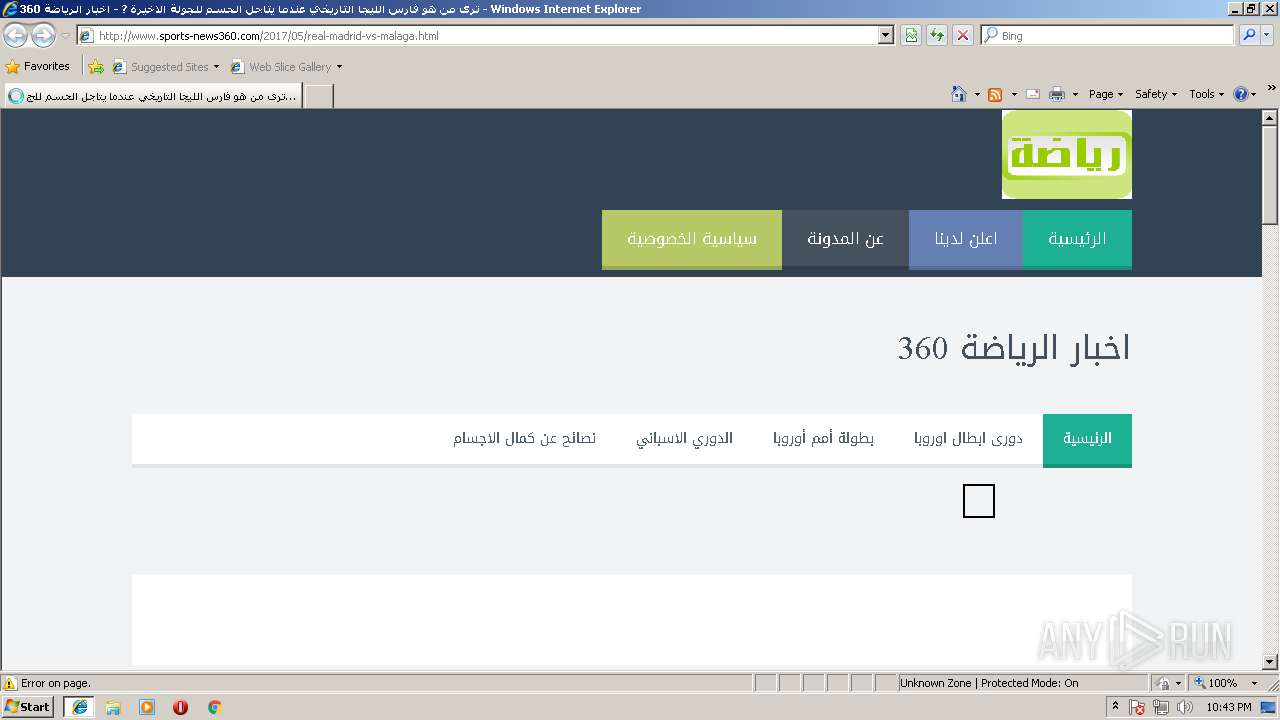Click Add to Favorites Bar icon
The height and width of the screenshot is (720, 1280).
(96, 67)
